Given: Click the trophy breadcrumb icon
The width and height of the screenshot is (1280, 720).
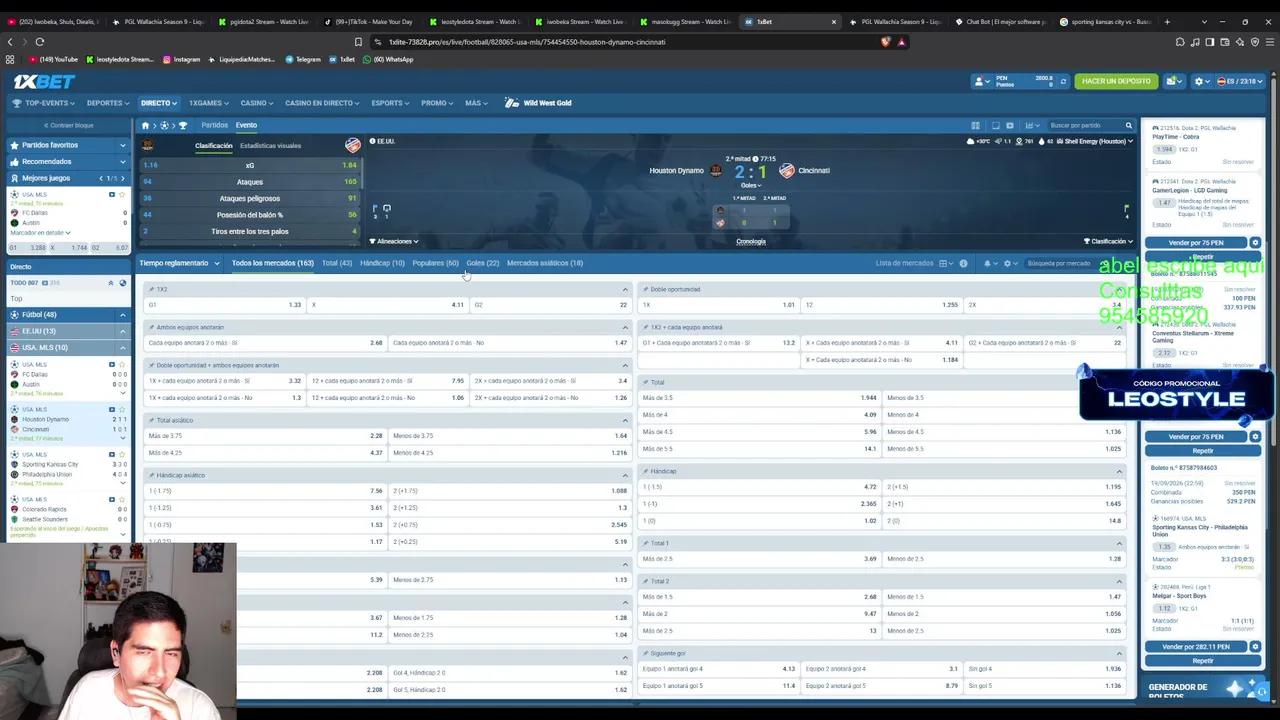Looking at the screenshot, I should coord(183,126).
